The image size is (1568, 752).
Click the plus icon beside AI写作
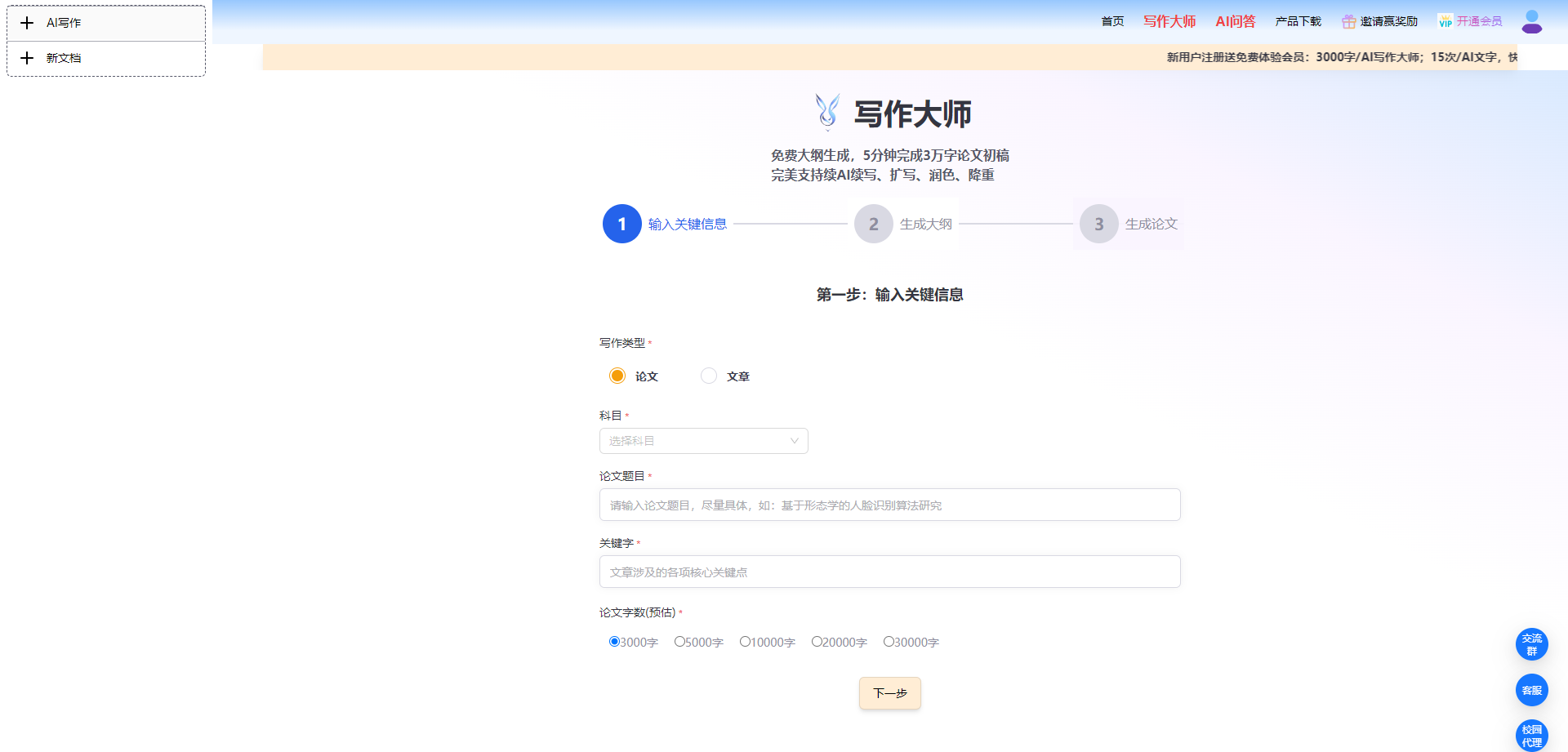point(27,23)
